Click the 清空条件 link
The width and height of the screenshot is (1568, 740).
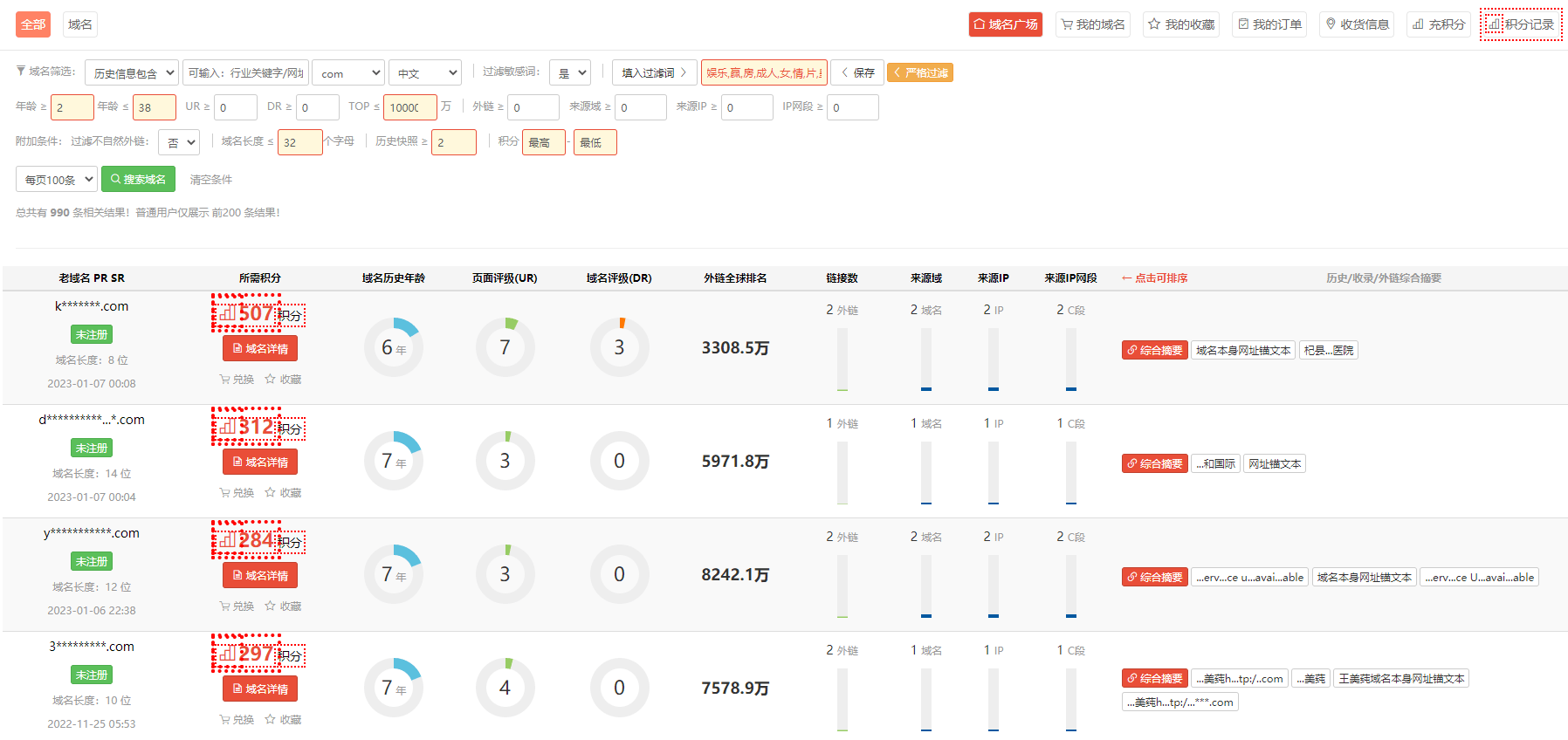(211, 179)
